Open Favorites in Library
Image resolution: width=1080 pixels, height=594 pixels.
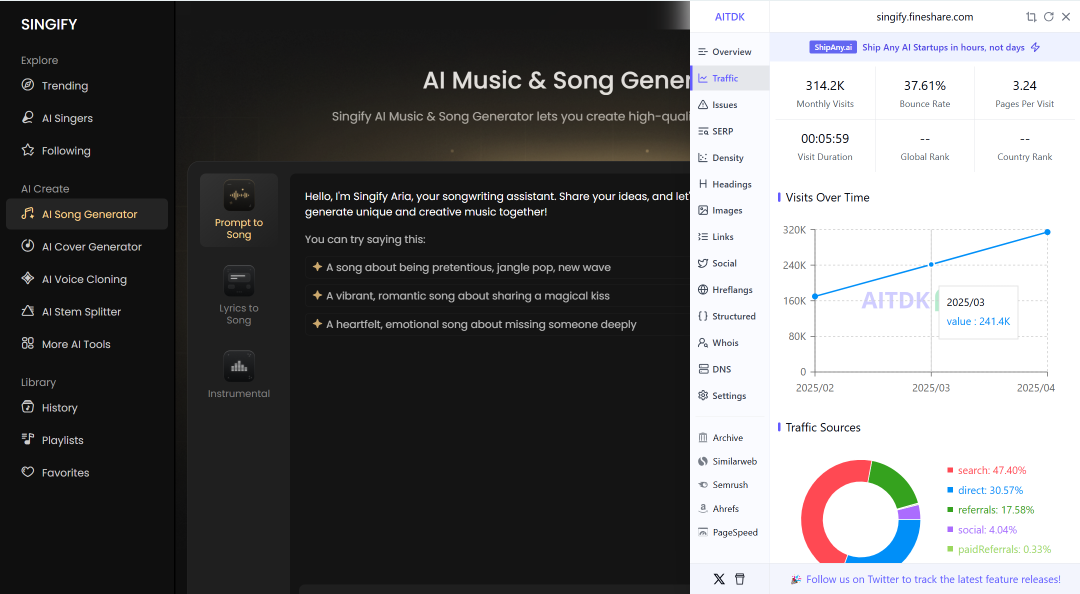pyautogui.click(x=55, y=472)
